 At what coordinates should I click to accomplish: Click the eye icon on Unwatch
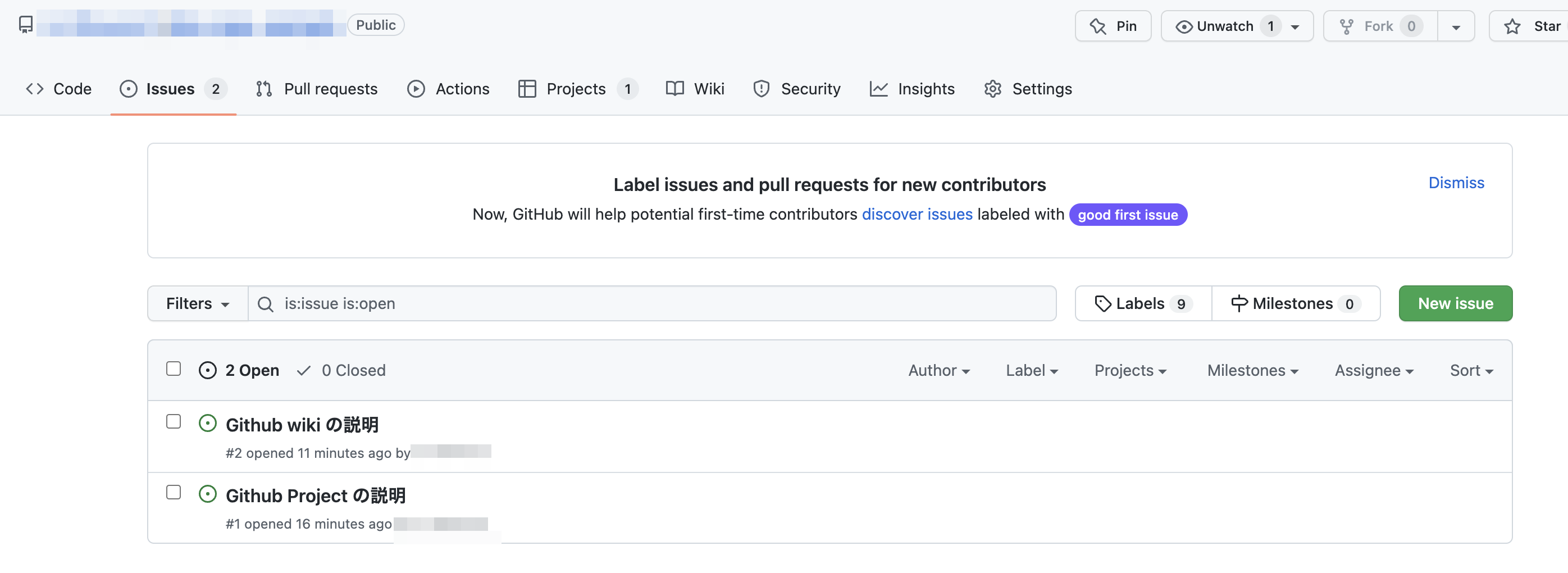[1183, 26]
